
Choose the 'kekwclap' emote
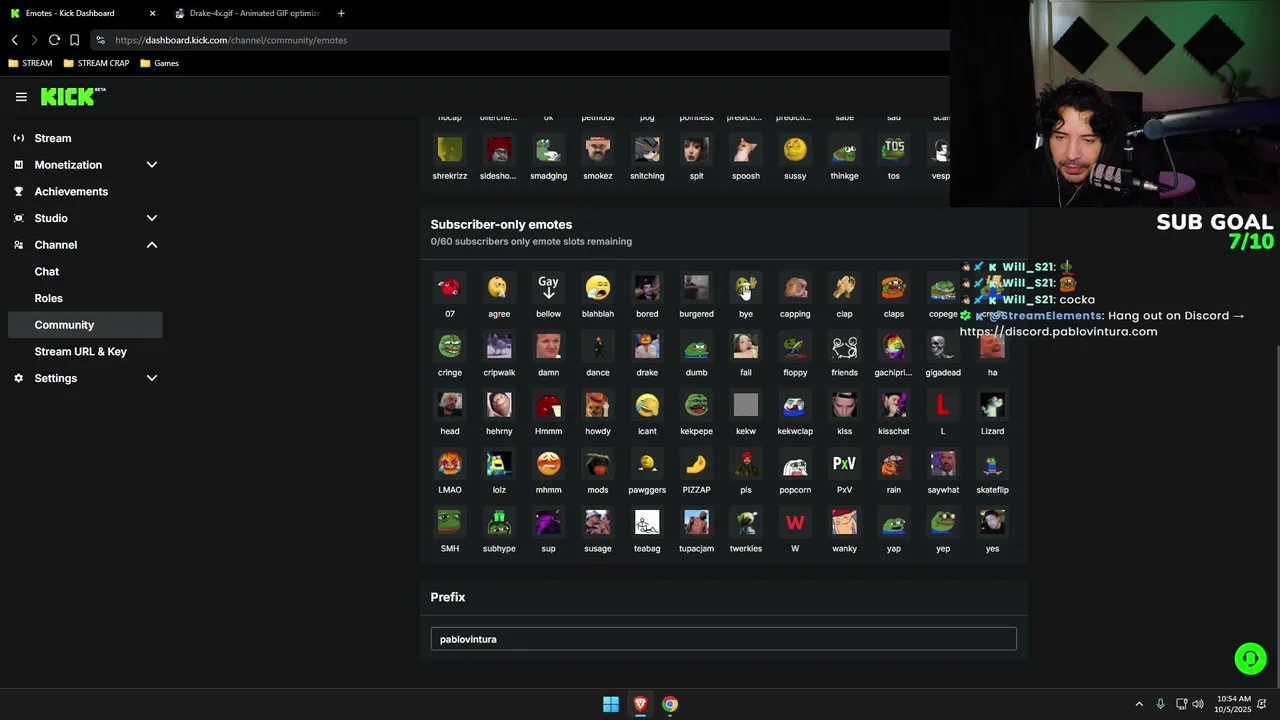(x=795, y=406)
